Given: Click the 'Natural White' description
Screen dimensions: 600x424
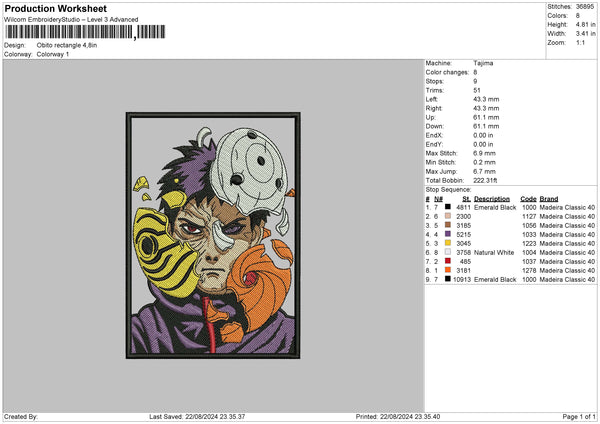Looking at the screenshot, I should point(494,253).
